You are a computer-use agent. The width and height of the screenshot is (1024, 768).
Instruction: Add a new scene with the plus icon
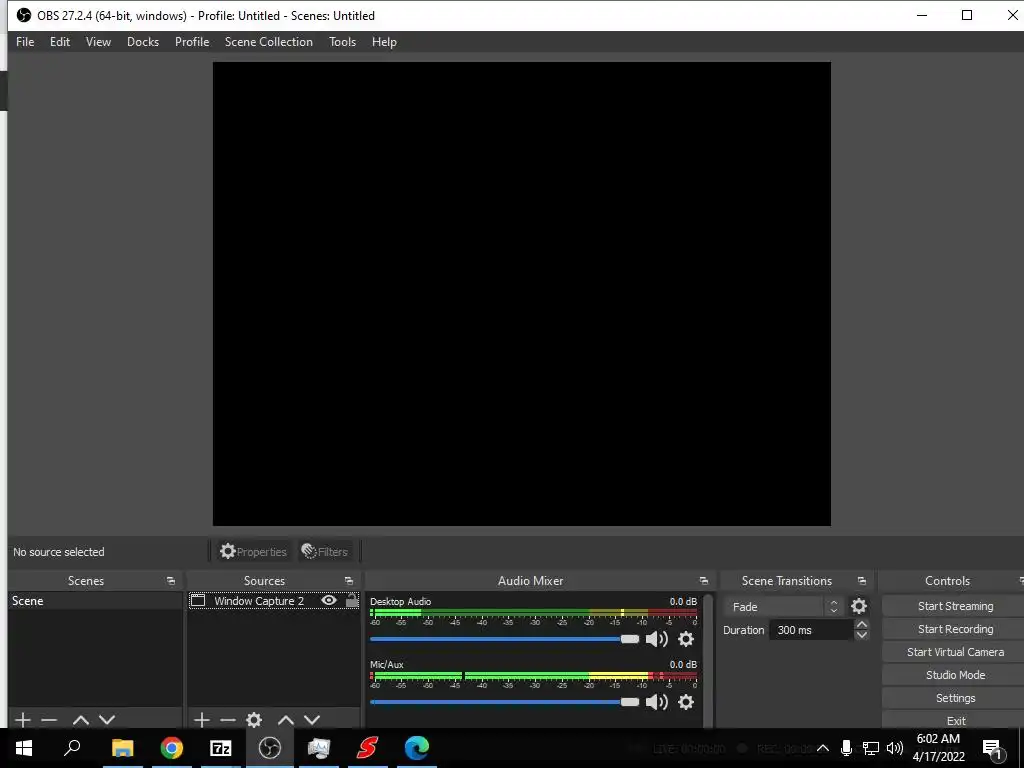click(23, 720)
